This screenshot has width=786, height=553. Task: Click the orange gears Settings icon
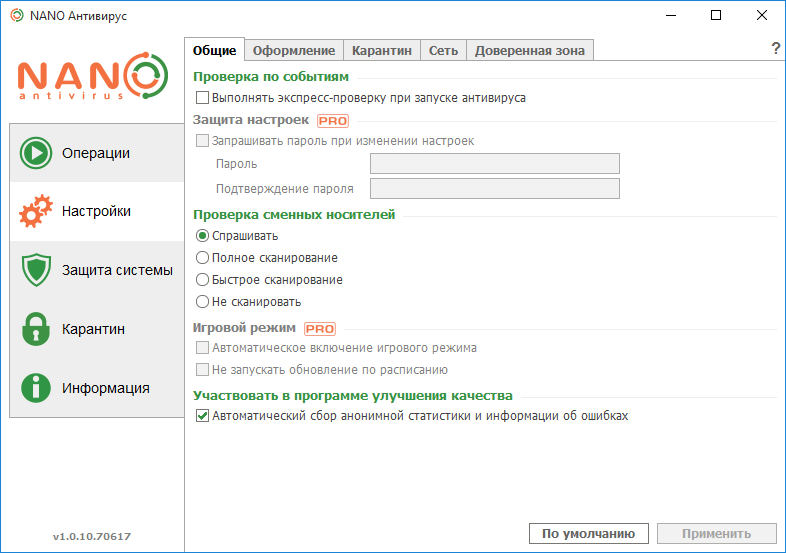tap(36, 211)
